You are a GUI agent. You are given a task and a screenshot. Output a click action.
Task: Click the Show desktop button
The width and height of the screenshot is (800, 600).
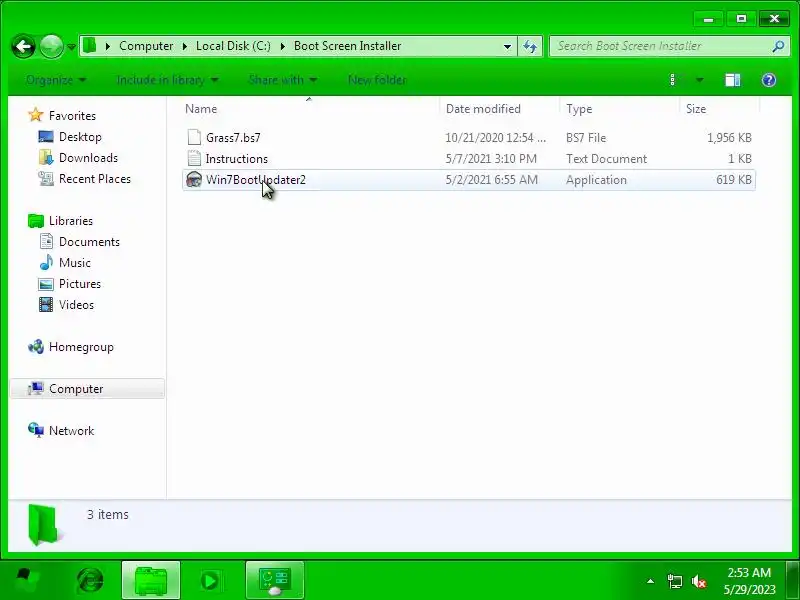tap(793, 580)
